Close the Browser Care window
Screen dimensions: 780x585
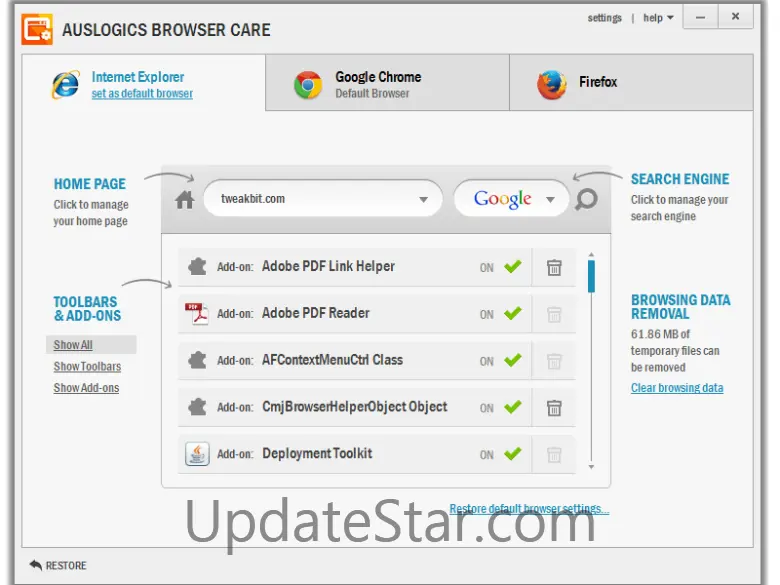(735, 16)
